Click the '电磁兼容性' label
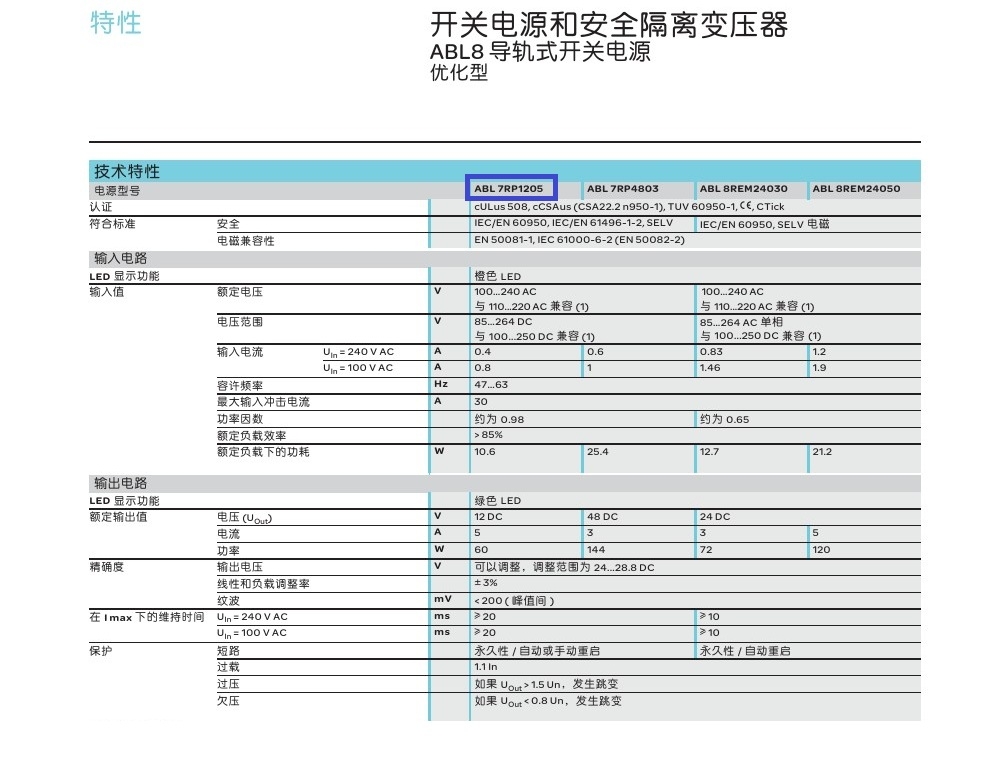This screenshot has width=992, height=760. [245, 240]
